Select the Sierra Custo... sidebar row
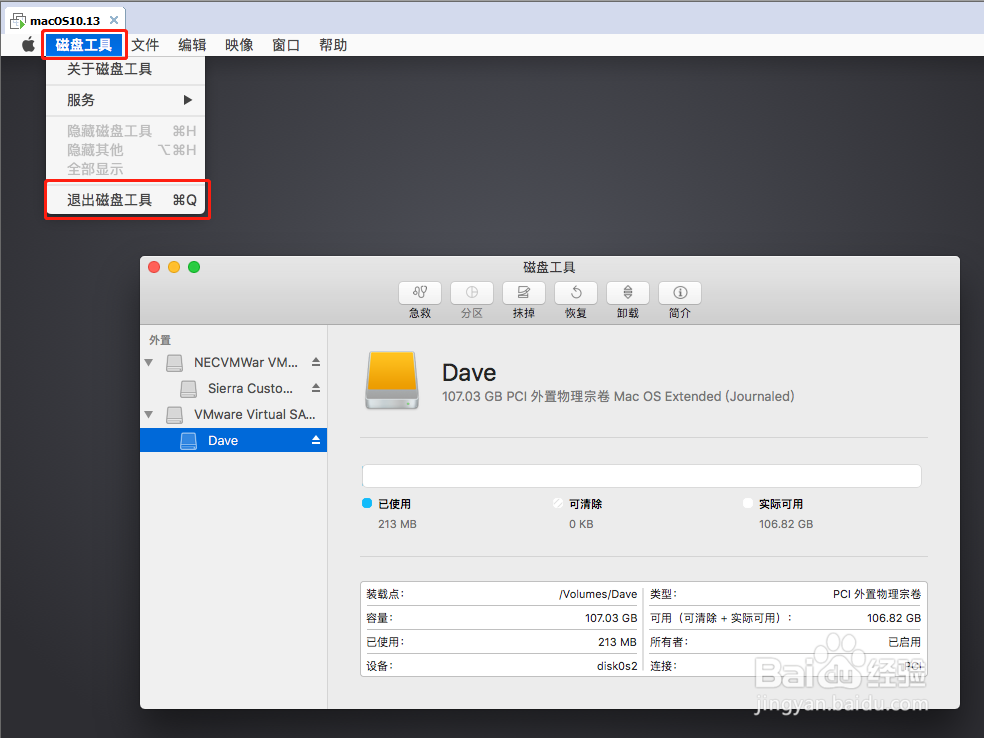This screenshot has height=738, width=984. (233, 388)
